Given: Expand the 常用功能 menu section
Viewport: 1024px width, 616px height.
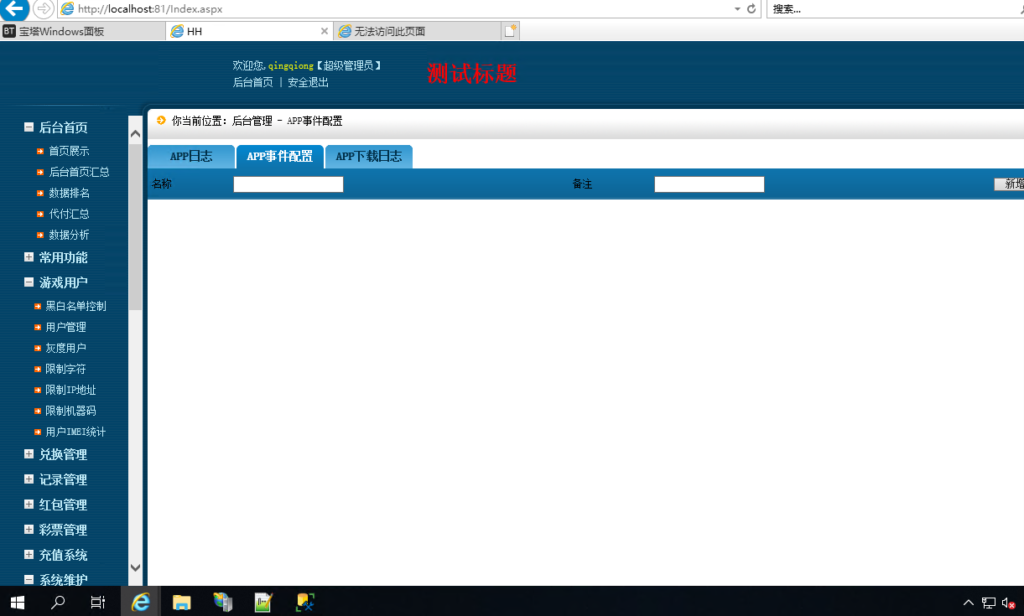Looking at the screenshot, I should click(x=29, y=257).
